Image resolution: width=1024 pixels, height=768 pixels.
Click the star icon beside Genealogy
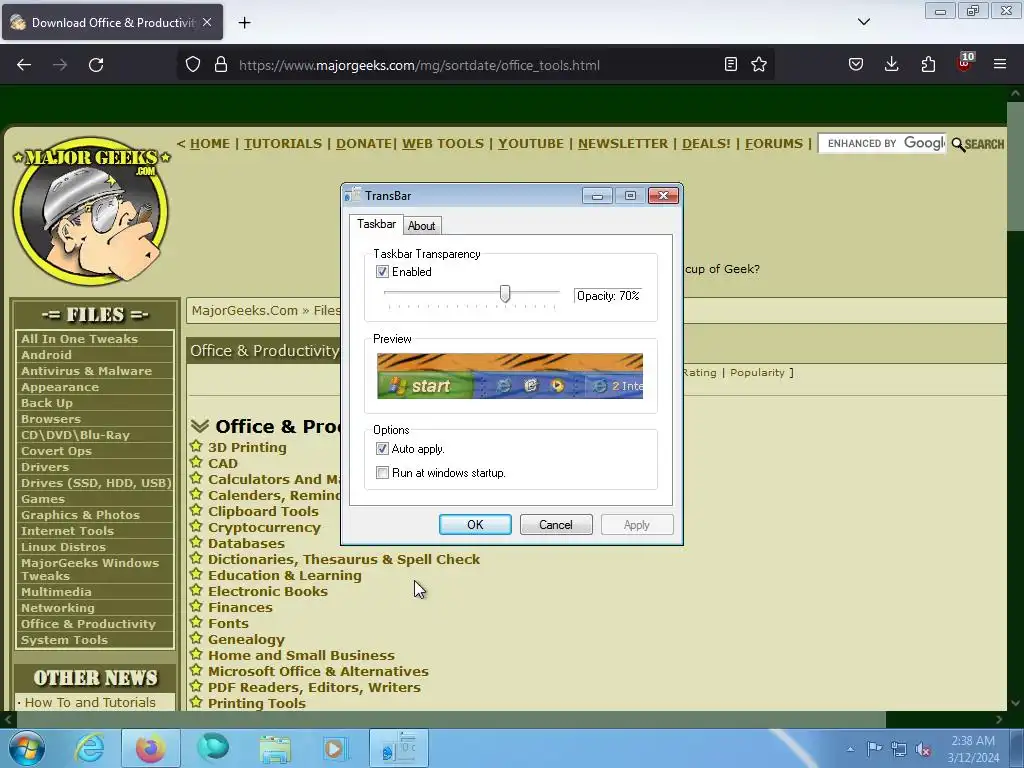[x=196, y=639]
